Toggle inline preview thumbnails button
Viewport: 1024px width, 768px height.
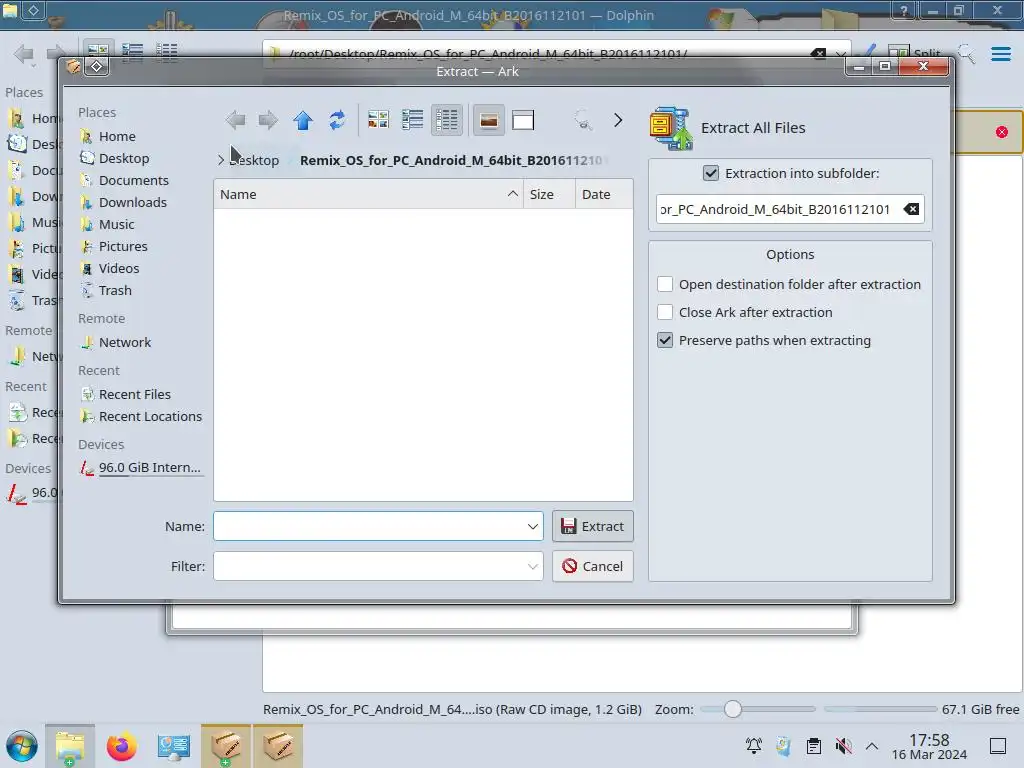click(x=488, y=120)
